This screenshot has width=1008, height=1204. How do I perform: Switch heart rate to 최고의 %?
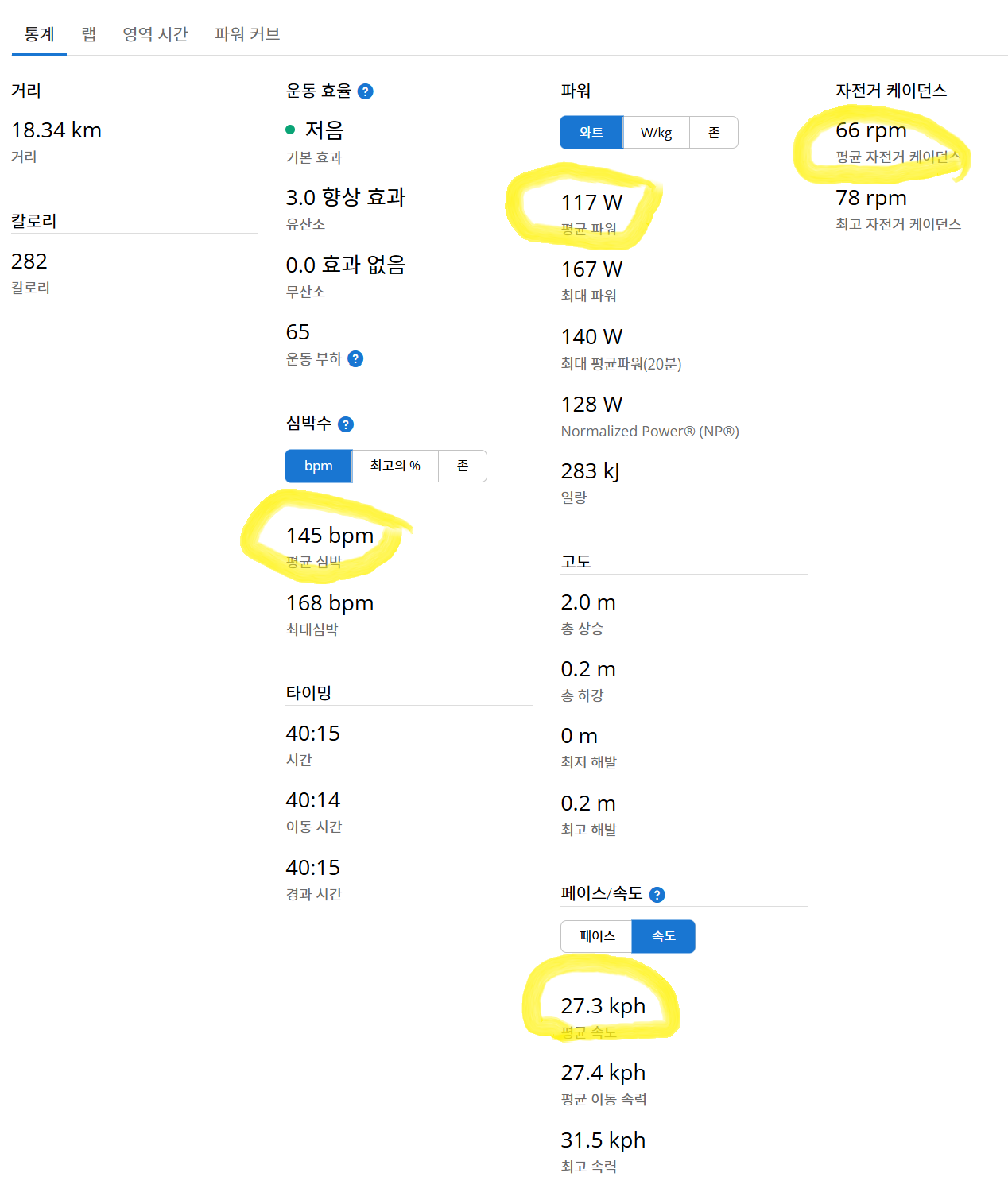pyautogui.click(x=395, y=467)
